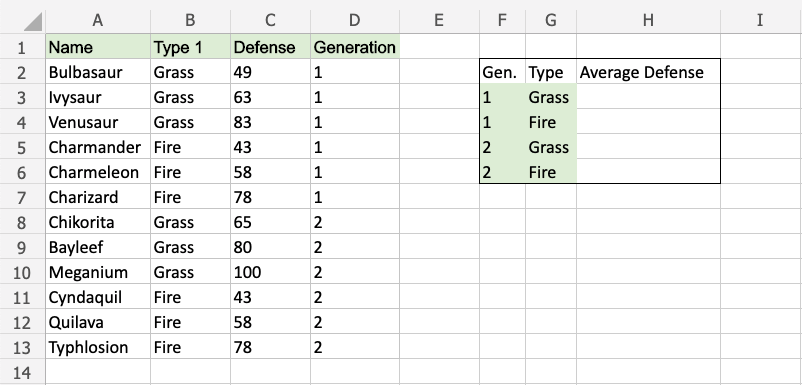Select Cyndaquil's defense value cell
Viewport: 802px width, 385px height.
point(270,297)
